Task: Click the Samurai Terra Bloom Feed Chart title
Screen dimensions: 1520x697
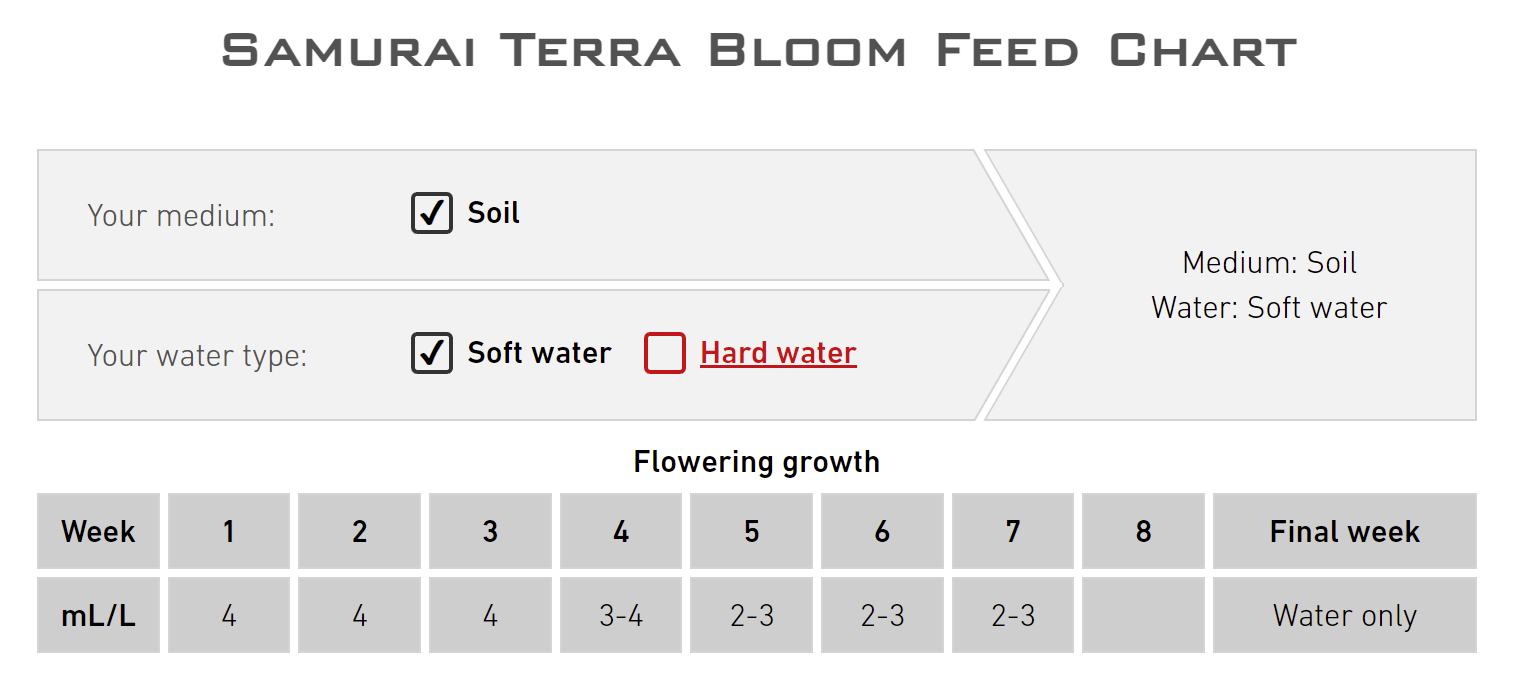Action: pos(759,50)
